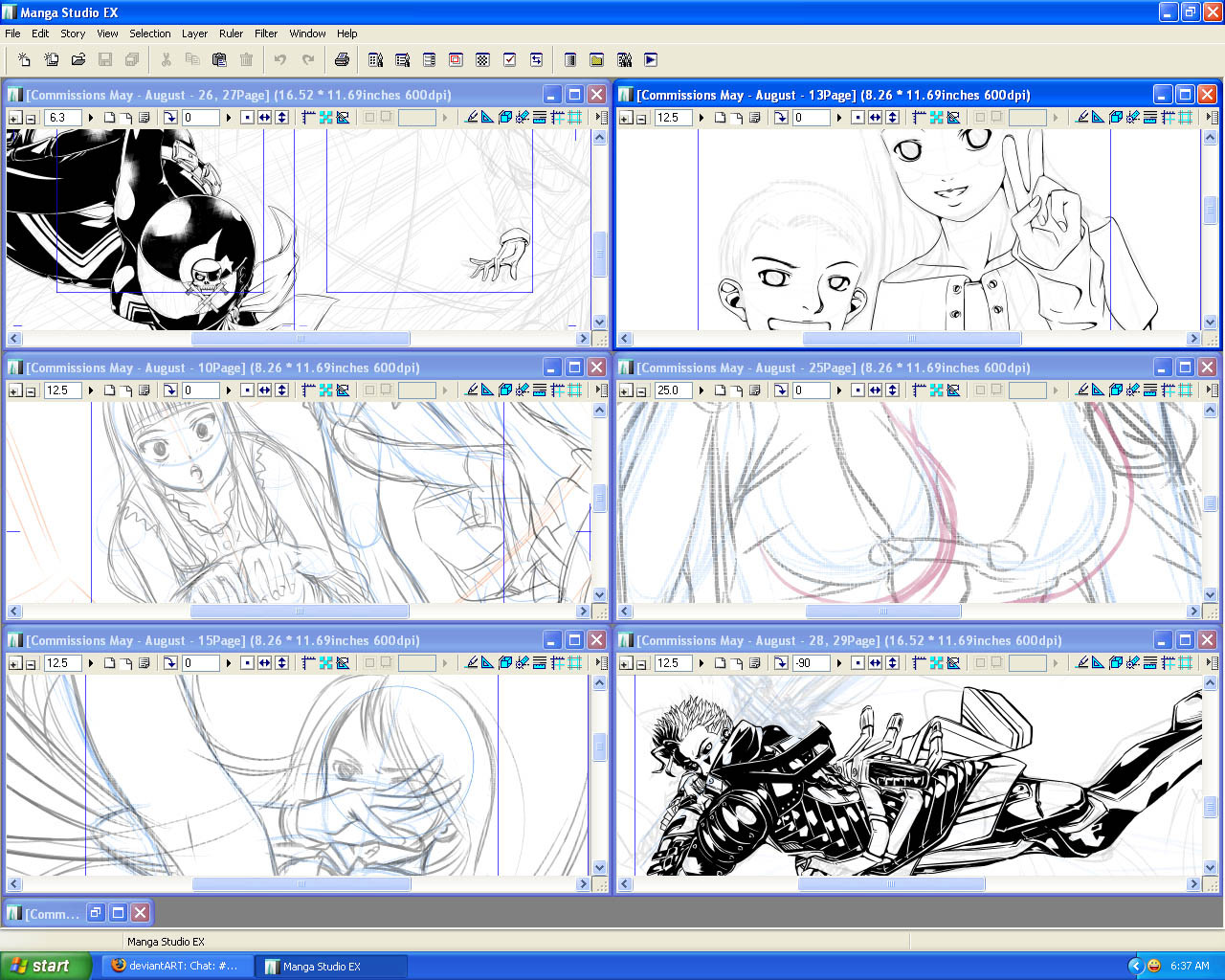Open the Filter menu

click(266, 33)
